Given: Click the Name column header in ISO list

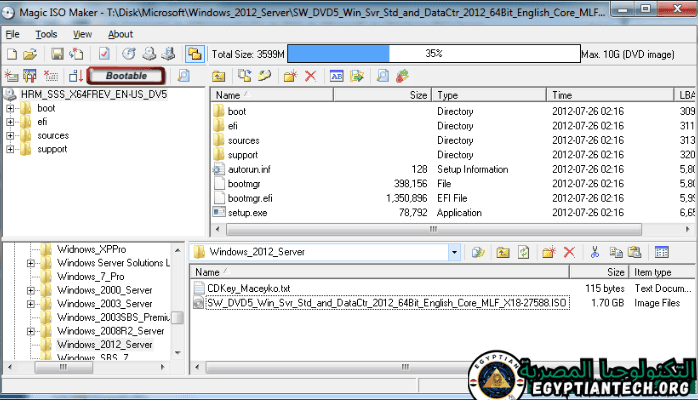Looking at the screenshot, I should click(x=300, y=94).
